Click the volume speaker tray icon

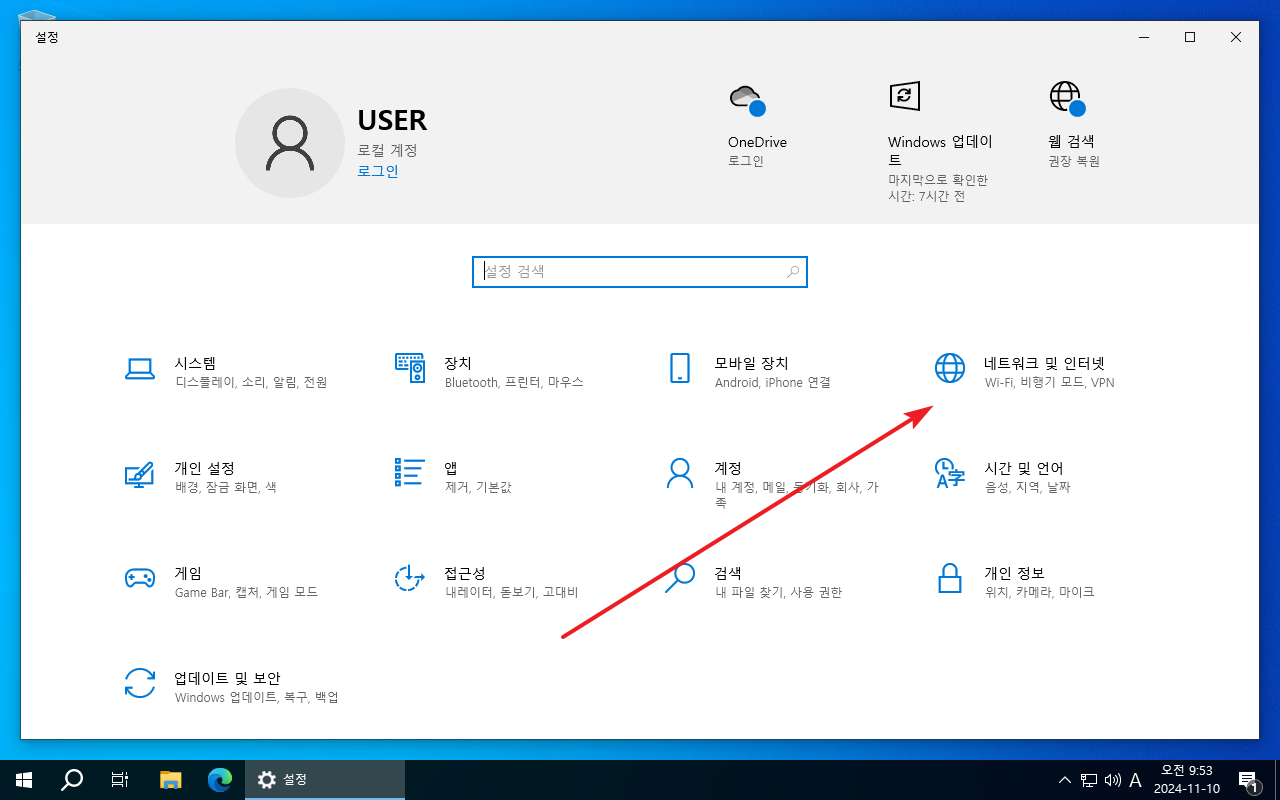point(1112,780)
